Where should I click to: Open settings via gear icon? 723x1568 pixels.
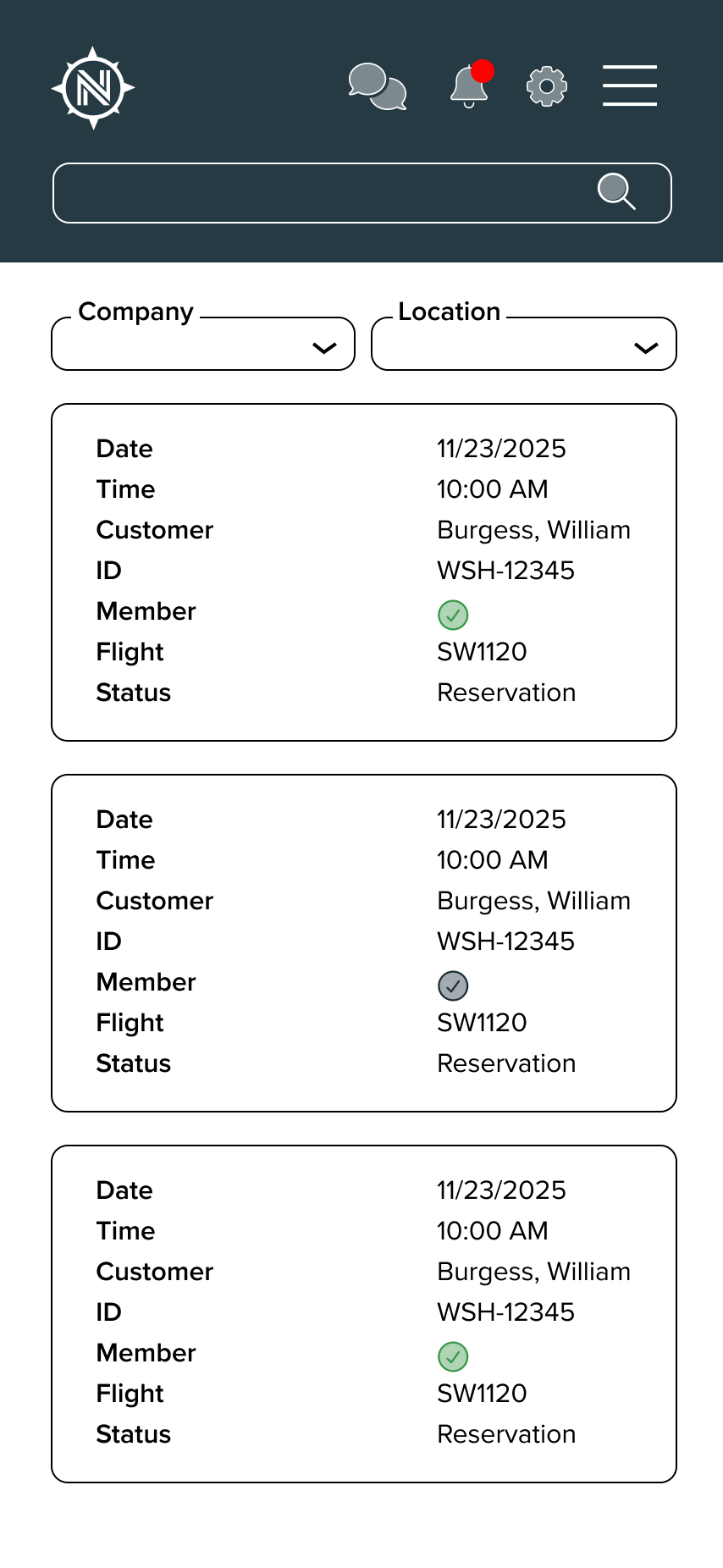pos(547,86)
